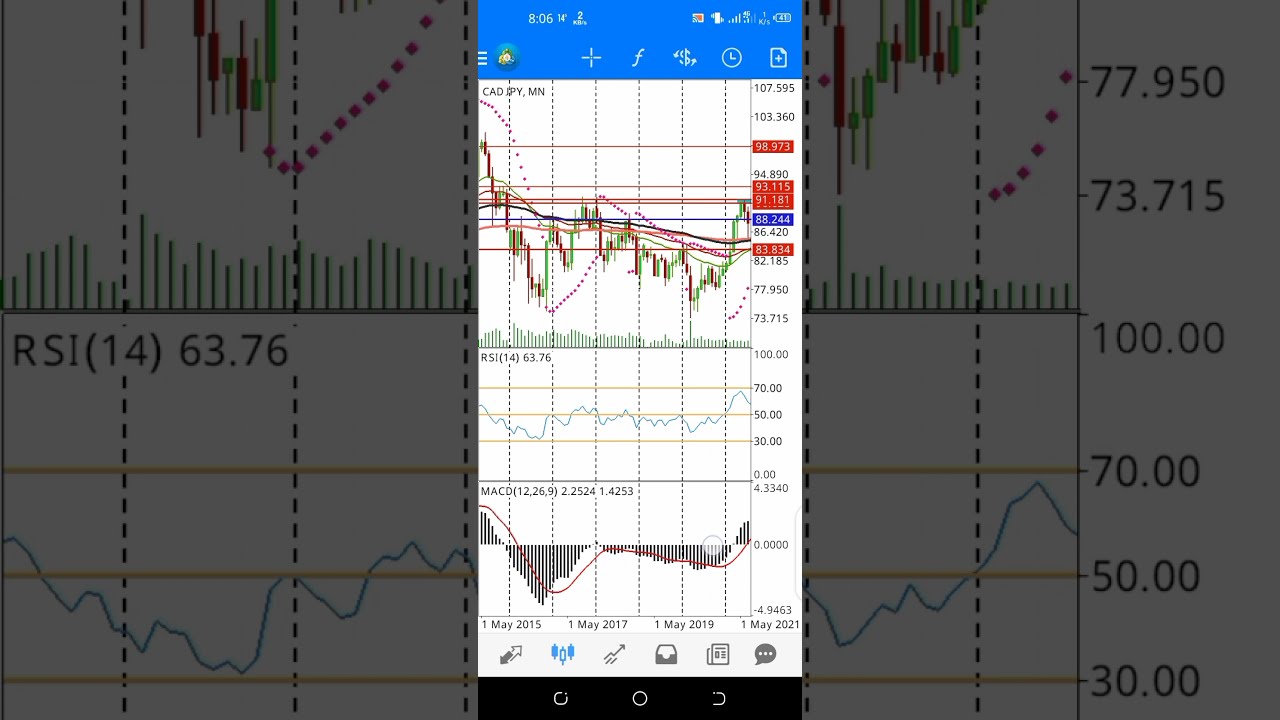Enable the crosshair cursor tool

[x=591, y=58]
